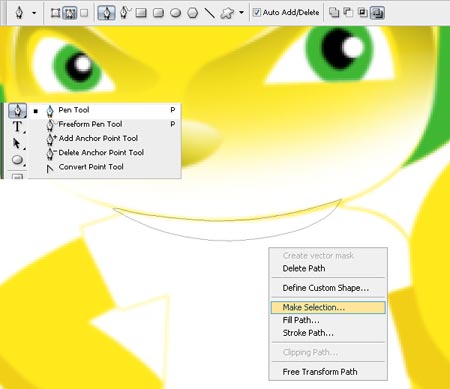Select Polygon tool in options bar
450x389 pixels.
click(193, 13)
